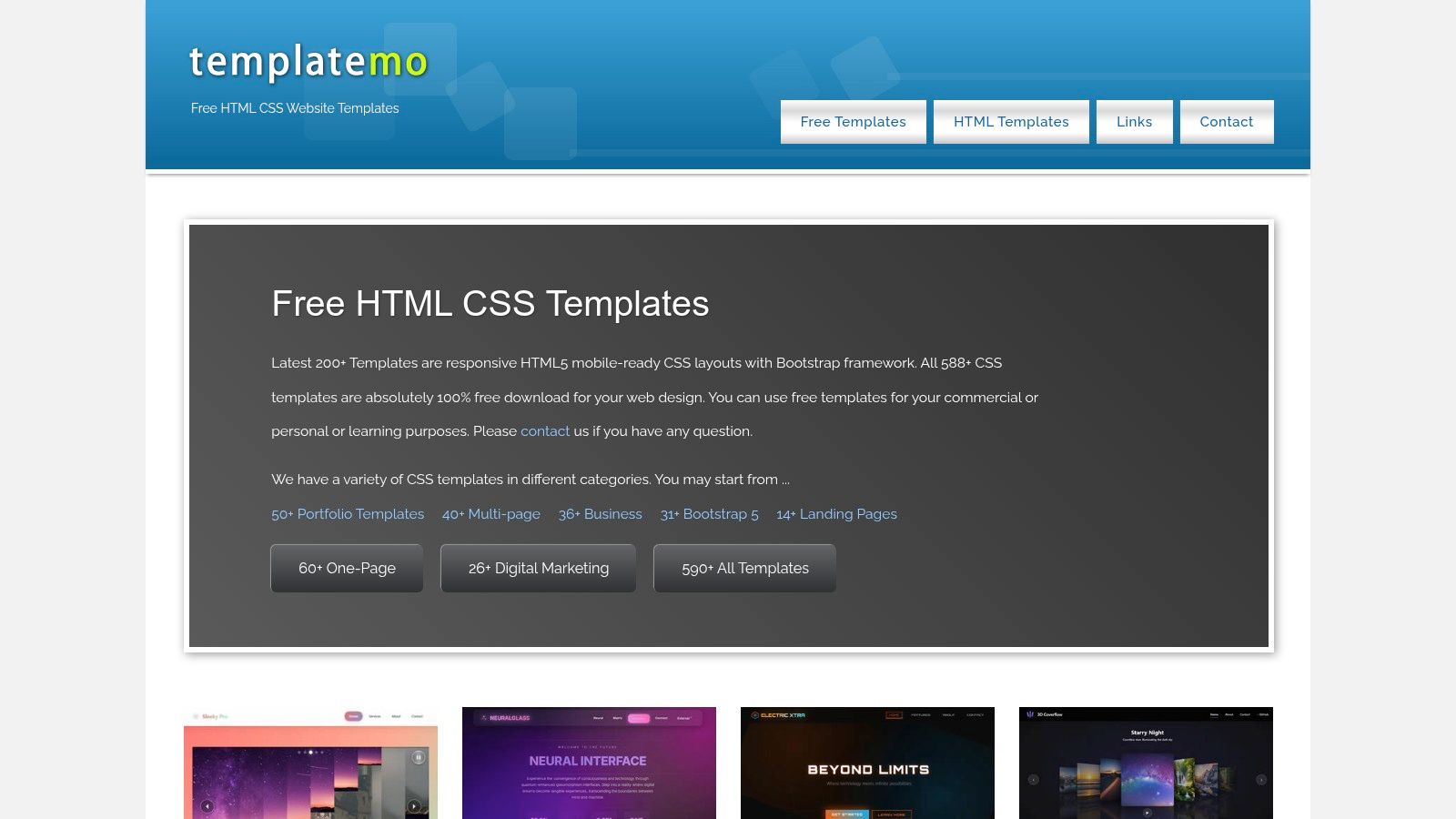
Task: Visit the 40+ Multi-page category link
Action: [x=491, y=514]
